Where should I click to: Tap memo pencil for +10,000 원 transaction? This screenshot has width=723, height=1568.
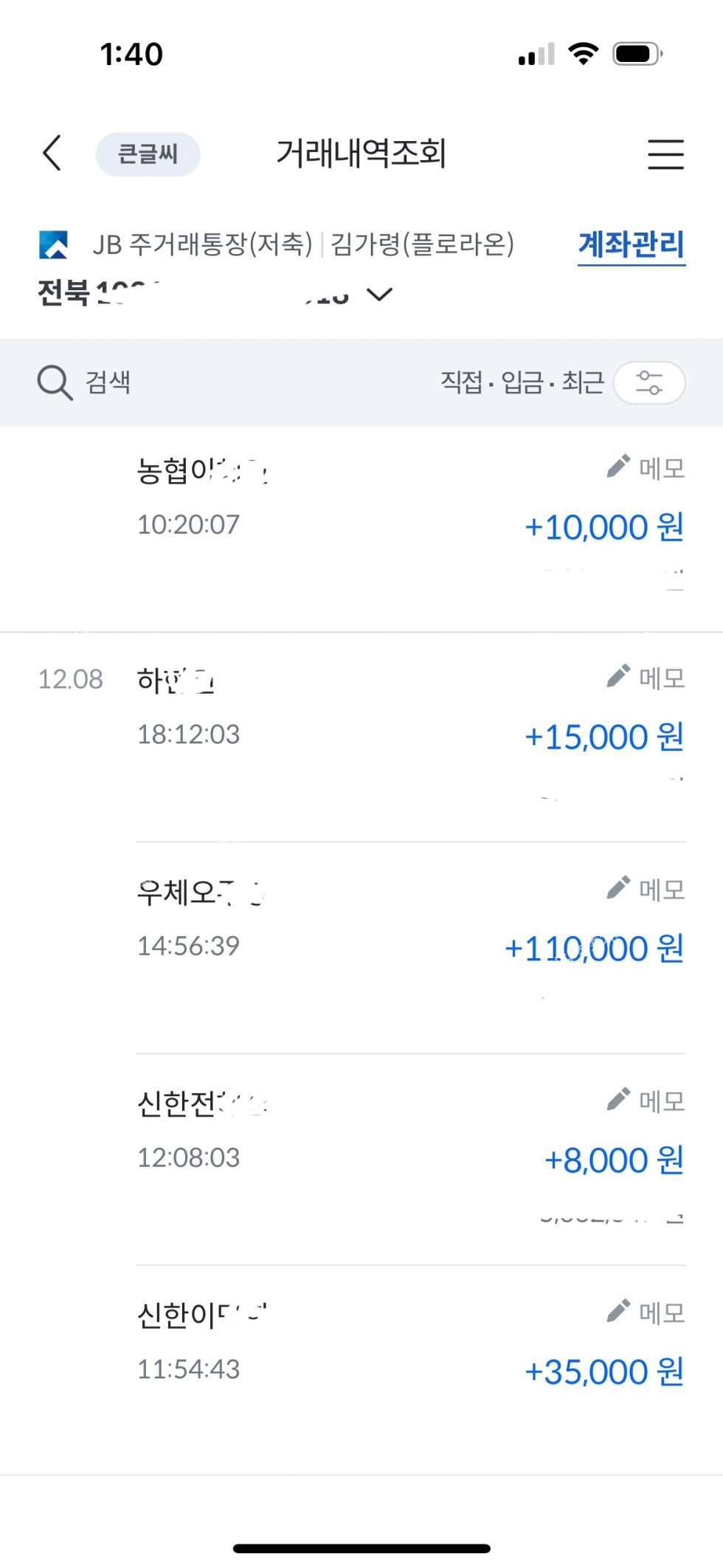[x=619, y=467]
